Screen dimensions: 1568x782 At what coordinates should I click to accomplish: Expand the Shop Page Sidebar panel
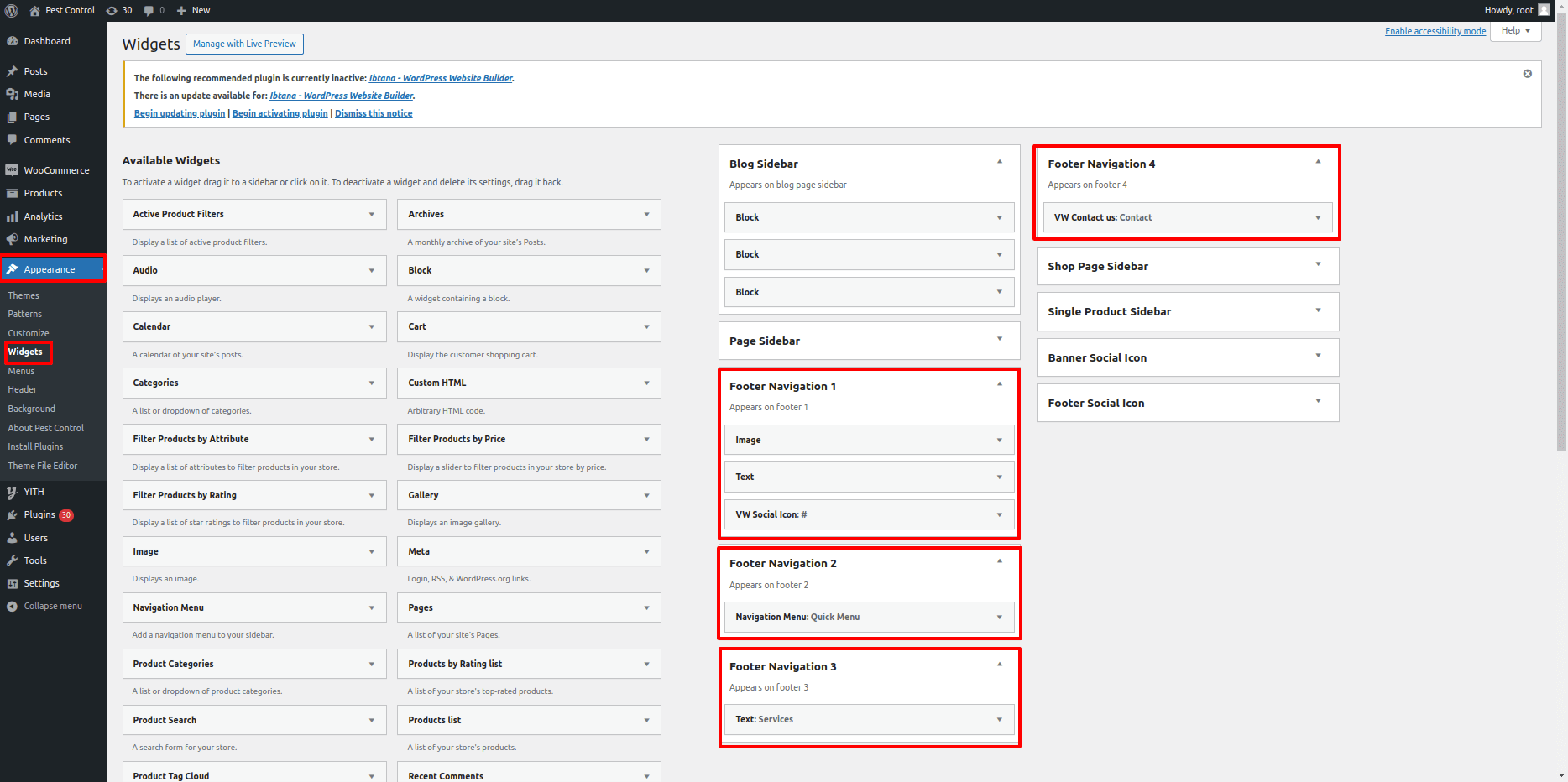(x=1318, y=265)
